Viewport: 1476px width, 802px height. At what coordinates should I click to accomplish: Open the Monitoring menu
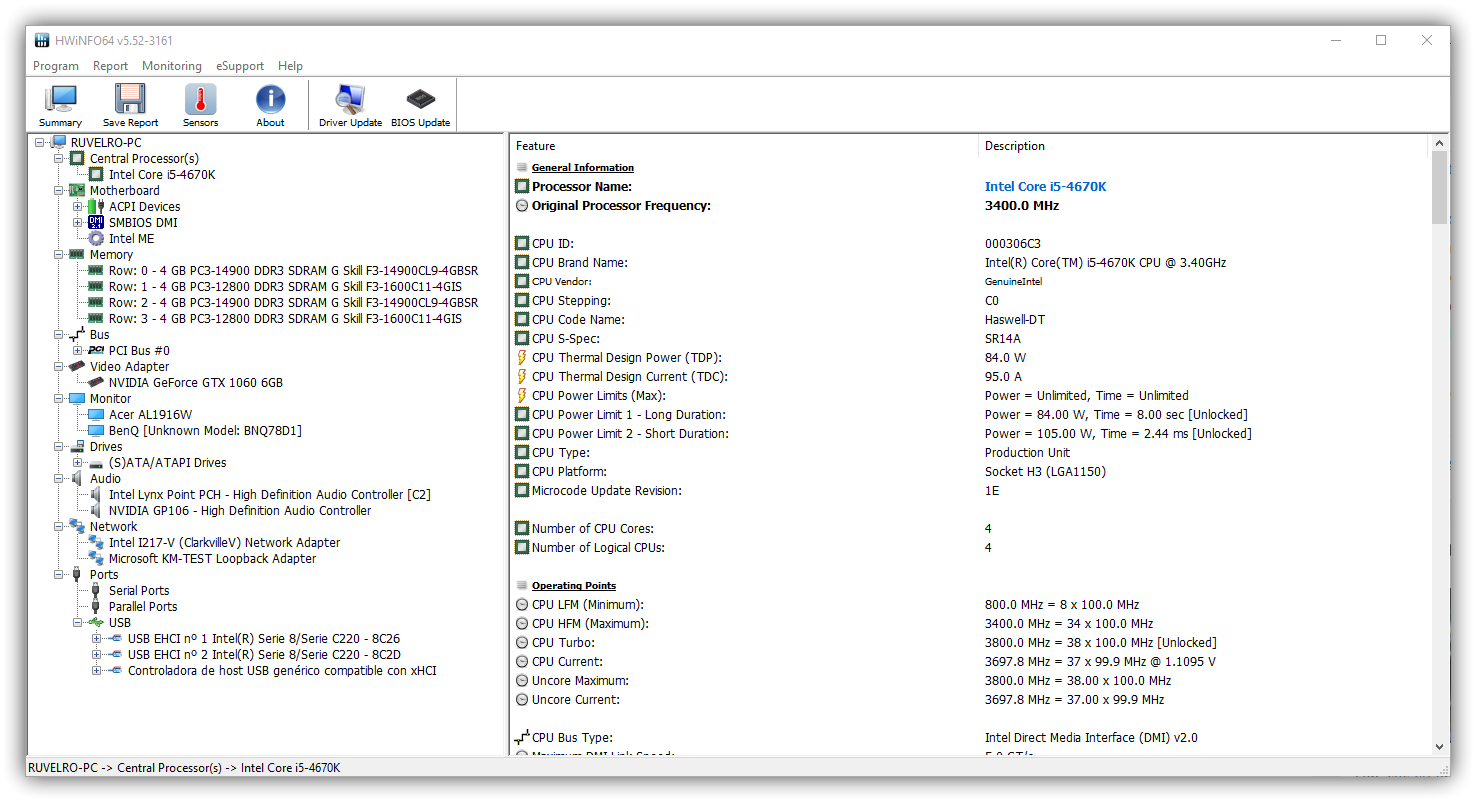[x=171, y=66]
